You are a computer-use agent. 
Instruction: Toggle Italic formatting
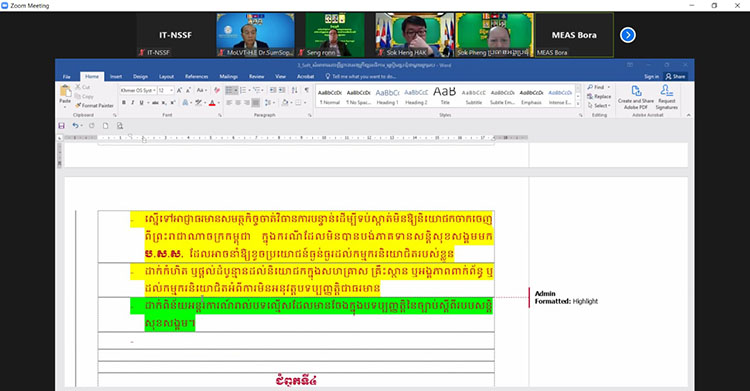(132, 103)
